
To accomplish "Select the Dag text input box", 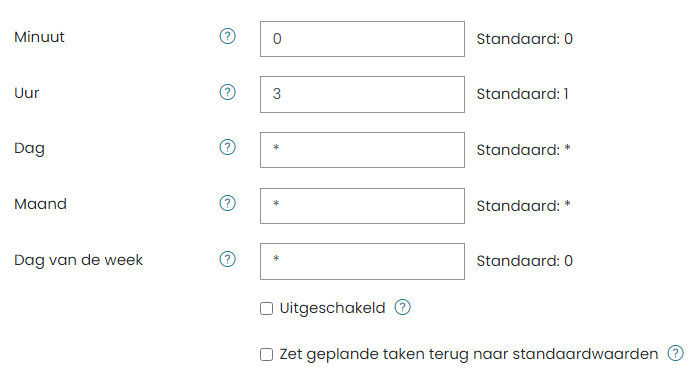I will click(x=362, y=150).
